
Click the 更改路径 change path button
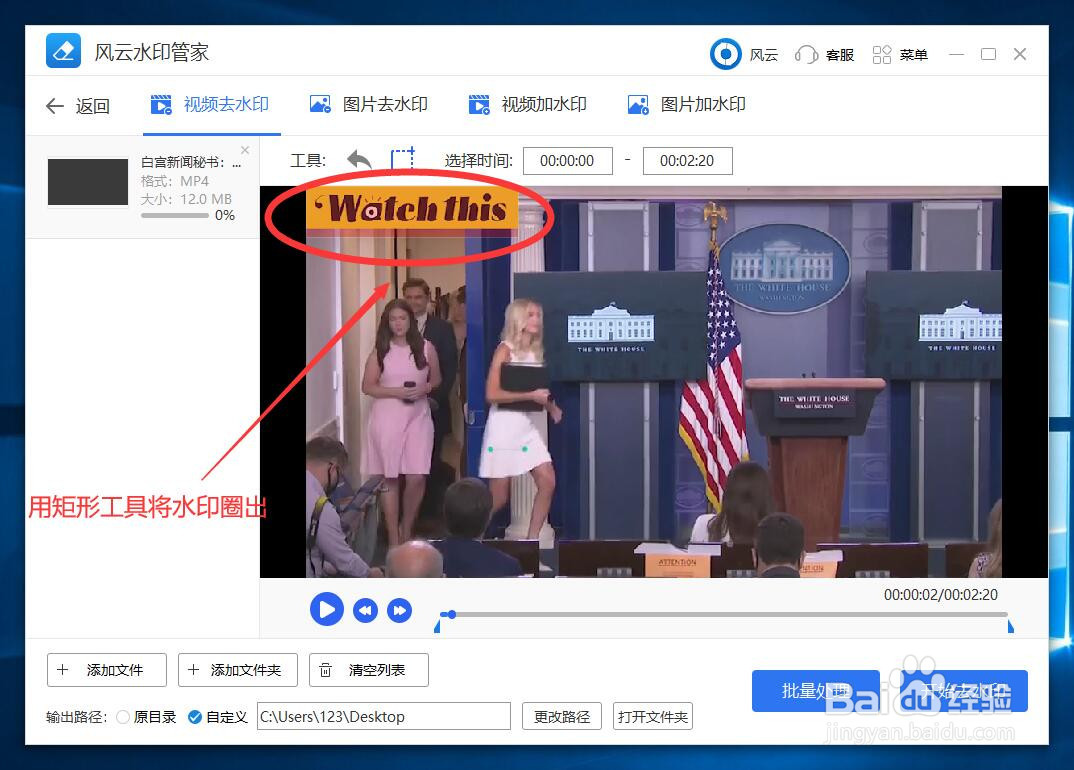coord(561,716)
